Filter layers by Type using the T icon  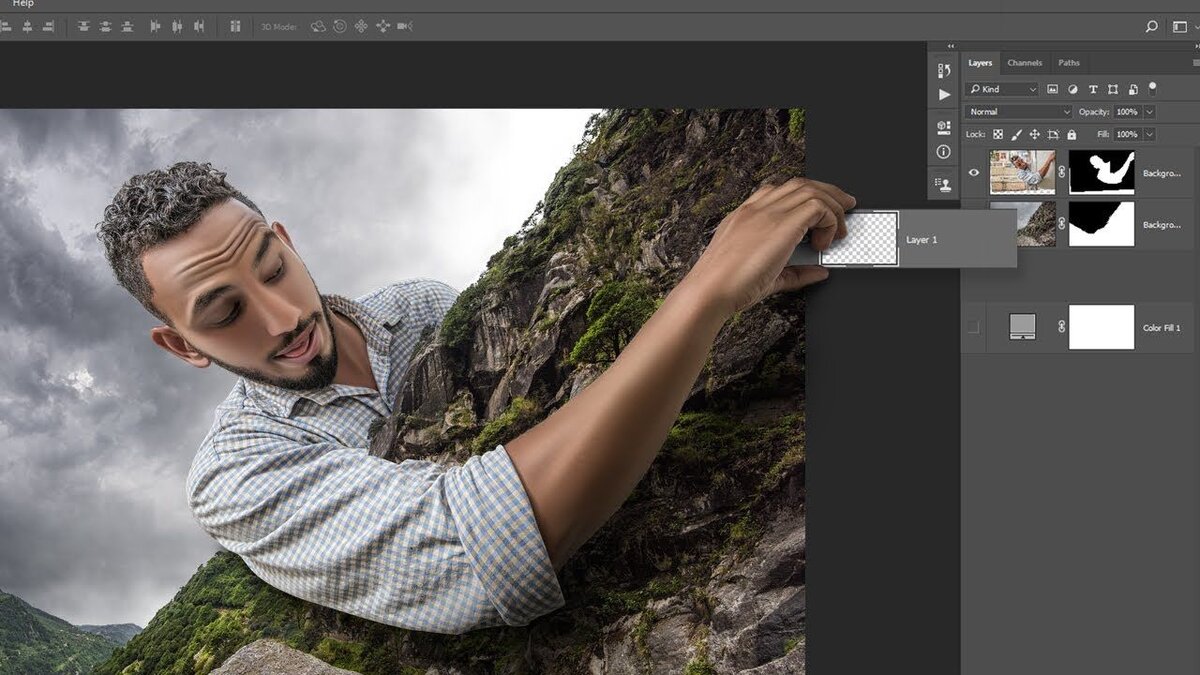(x=1093, y=89)
